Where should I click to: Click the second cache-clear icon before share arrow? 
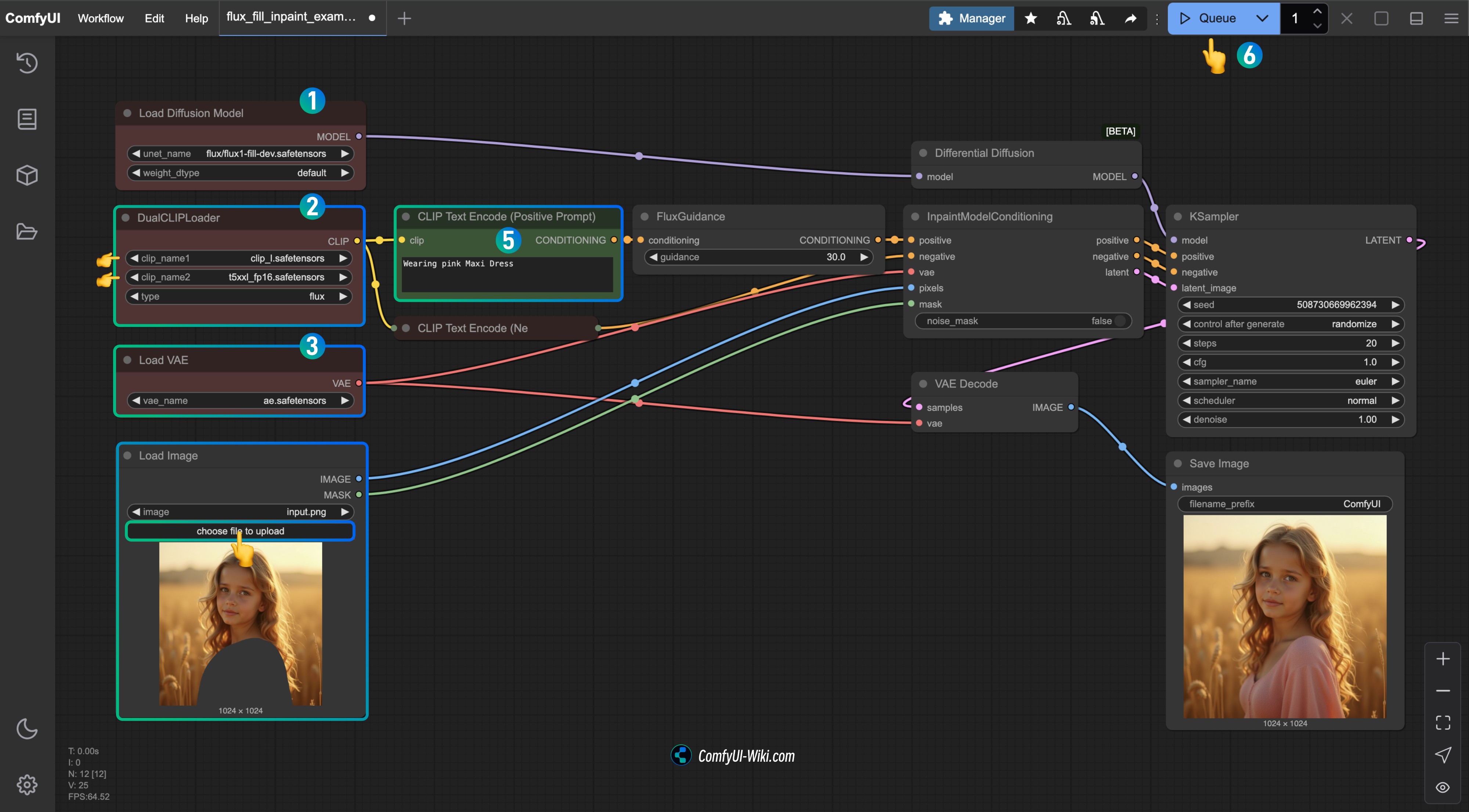[1097, 18]
